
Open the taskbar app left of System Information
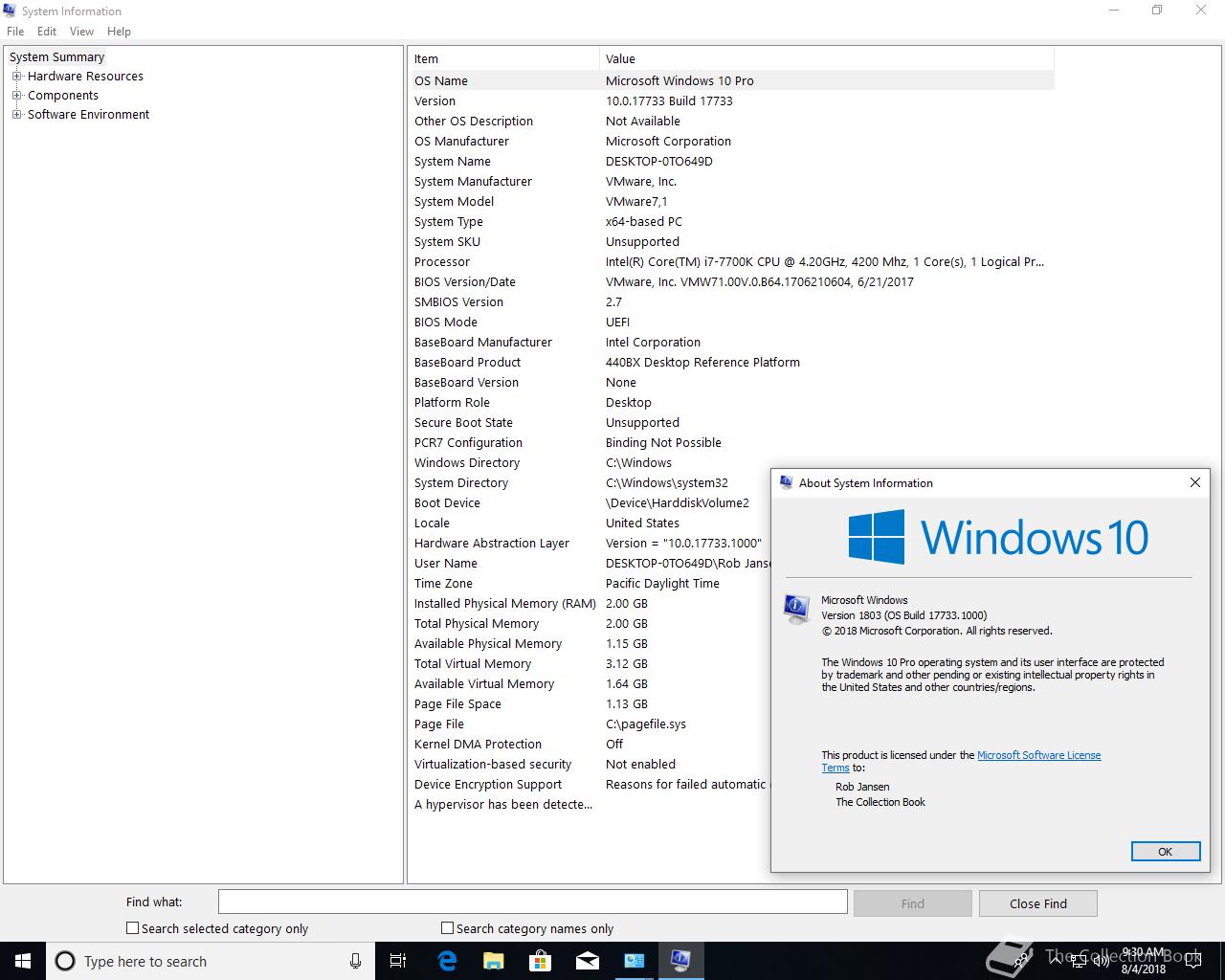634,961
